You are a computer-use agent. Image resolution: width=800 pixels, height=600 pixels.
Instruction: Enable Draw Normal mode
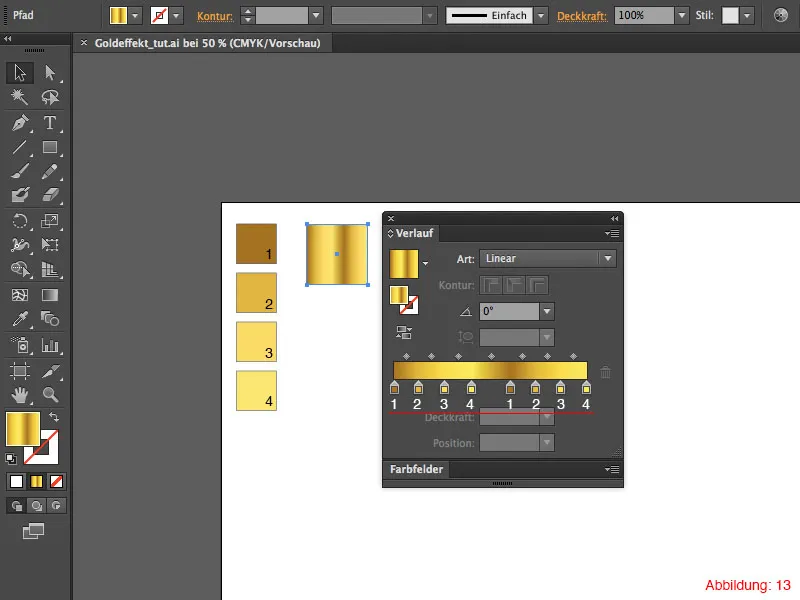[16, 506]
